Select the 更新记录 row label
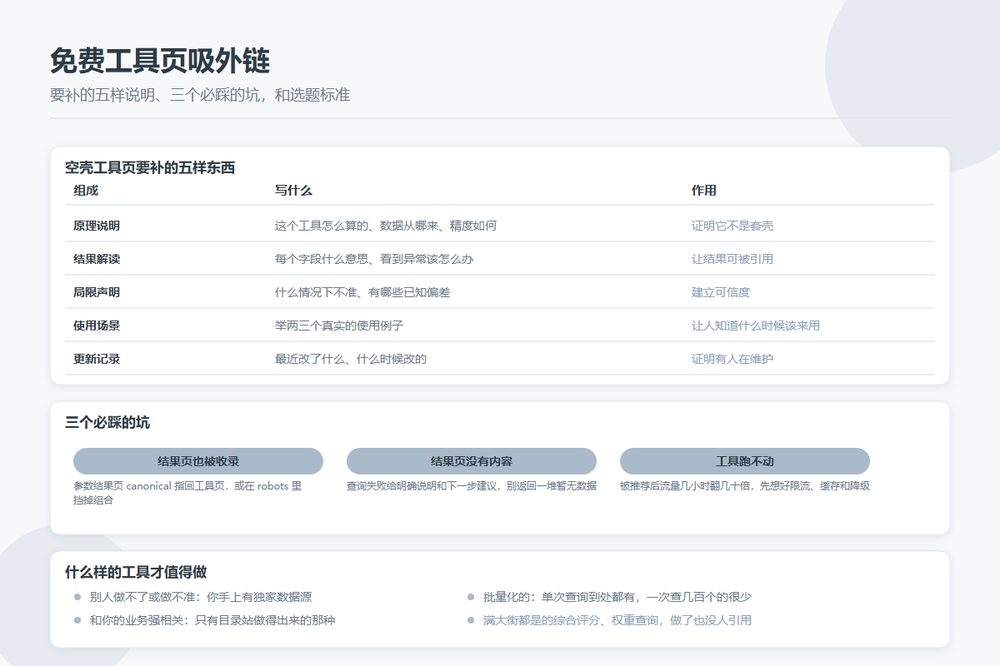 click(x=96, y=359)
